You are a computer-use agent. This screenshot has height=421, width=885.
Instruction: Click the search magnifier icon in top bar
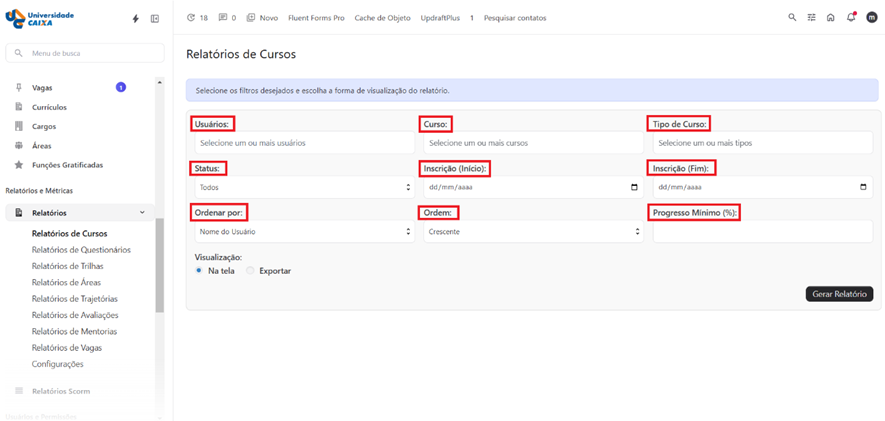(x=792, y=18)
